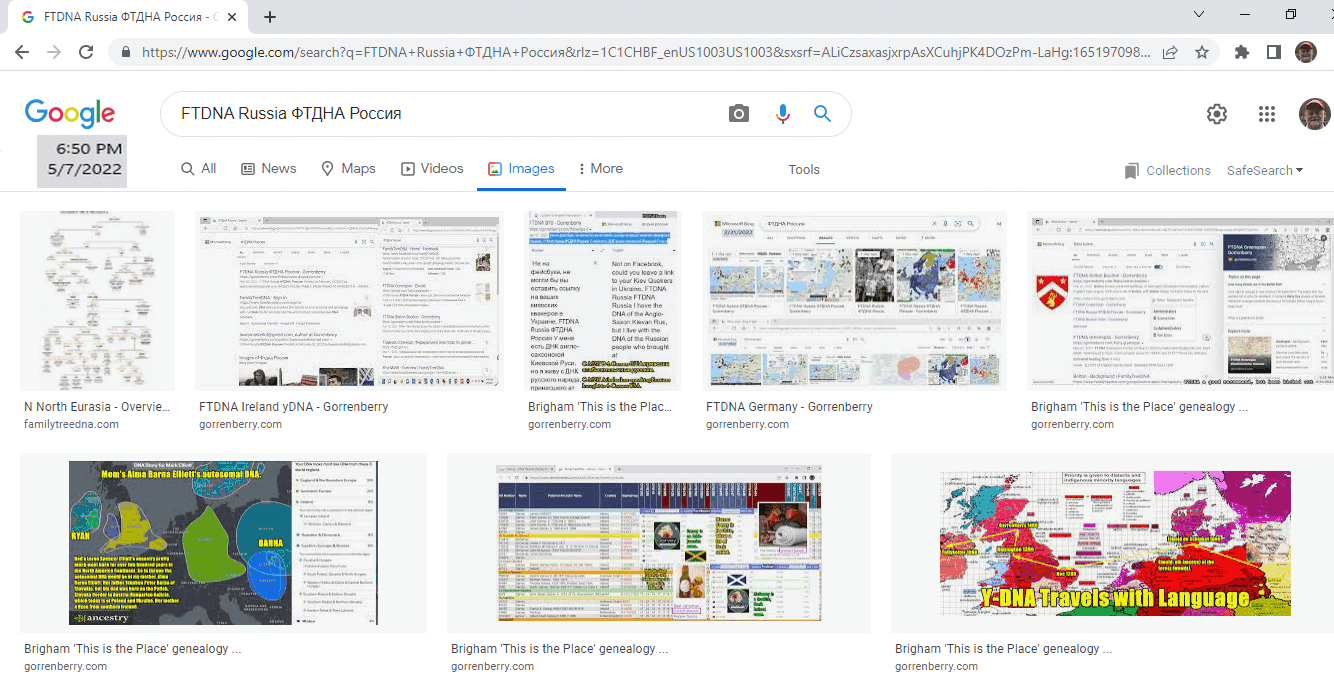The width and height of the screenshot is (1334, 689).
Task: Start voice search with the microphone
Action: click(x=783, y=114)
